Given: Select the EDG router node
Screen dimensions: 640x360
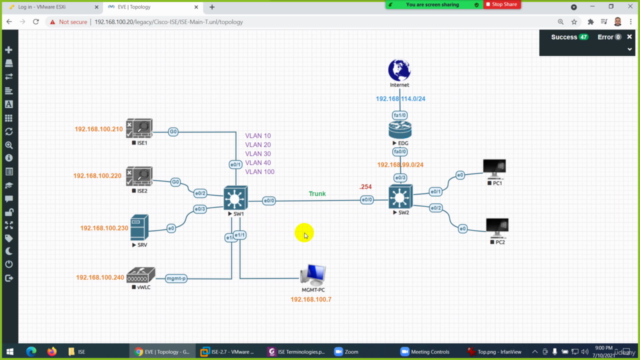Looking at the screenshot, I should point(400,130).
